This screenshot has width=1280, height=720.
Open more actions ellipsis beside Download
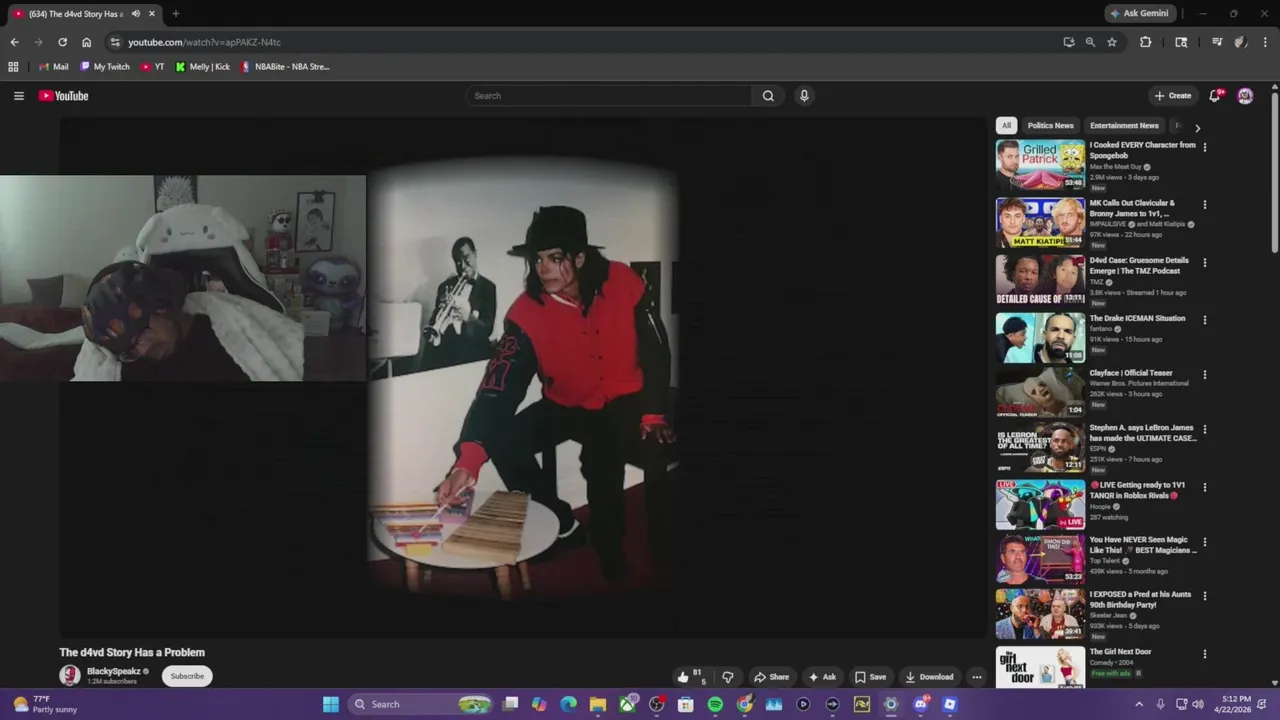[x=977, y=677]
